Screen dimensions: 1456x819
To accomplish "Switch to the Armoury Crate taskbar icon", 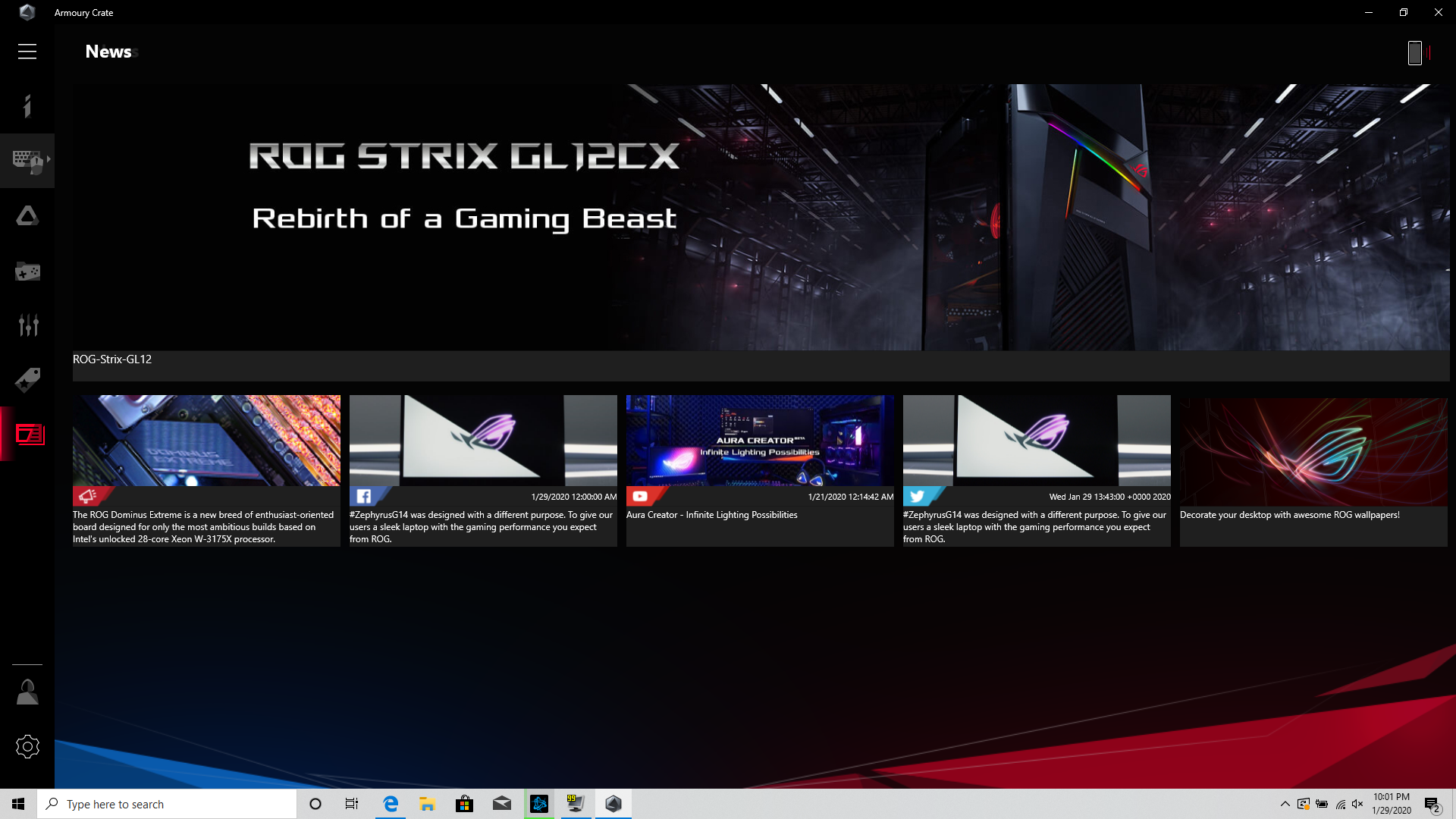I will pyautogui.click(x=613, y=804).
